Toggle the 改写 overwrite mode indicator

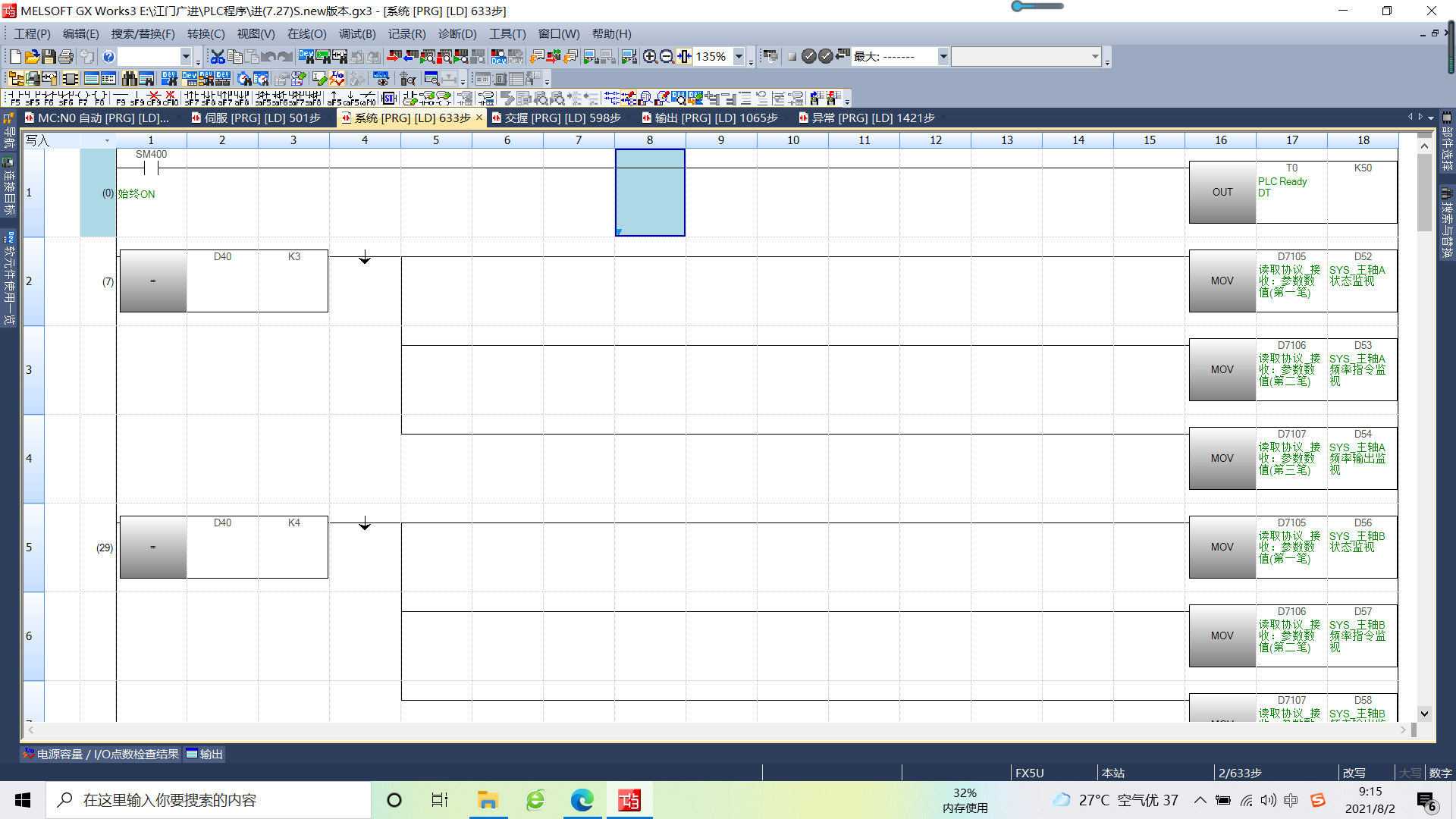coord(1354,773)
